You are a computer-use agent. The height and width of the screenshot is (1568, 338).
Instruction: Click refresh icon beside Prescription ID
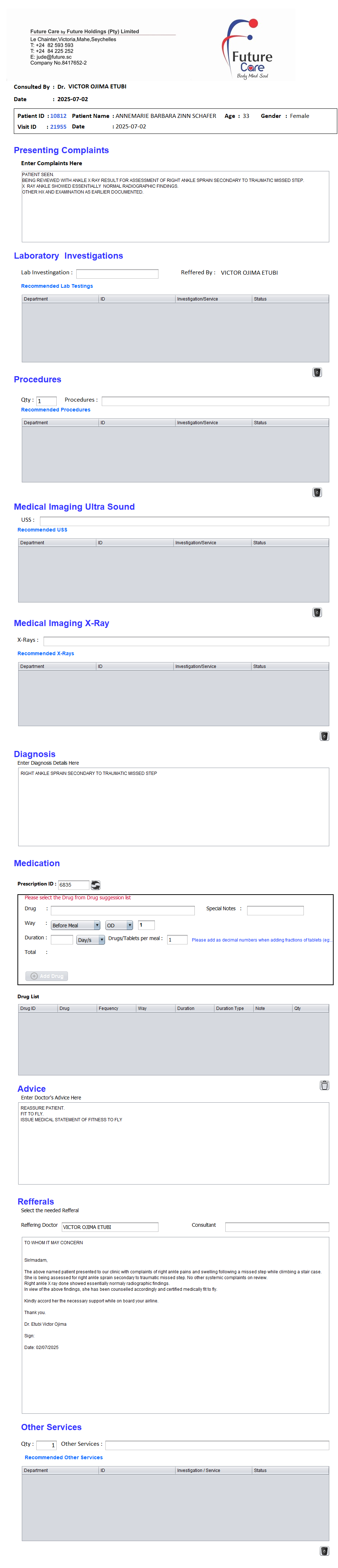tap(96, 884)
